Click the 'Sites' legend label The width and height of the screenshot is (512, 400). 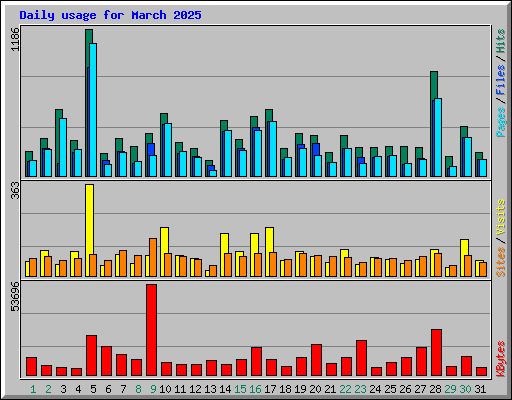[x=501, y=262]
